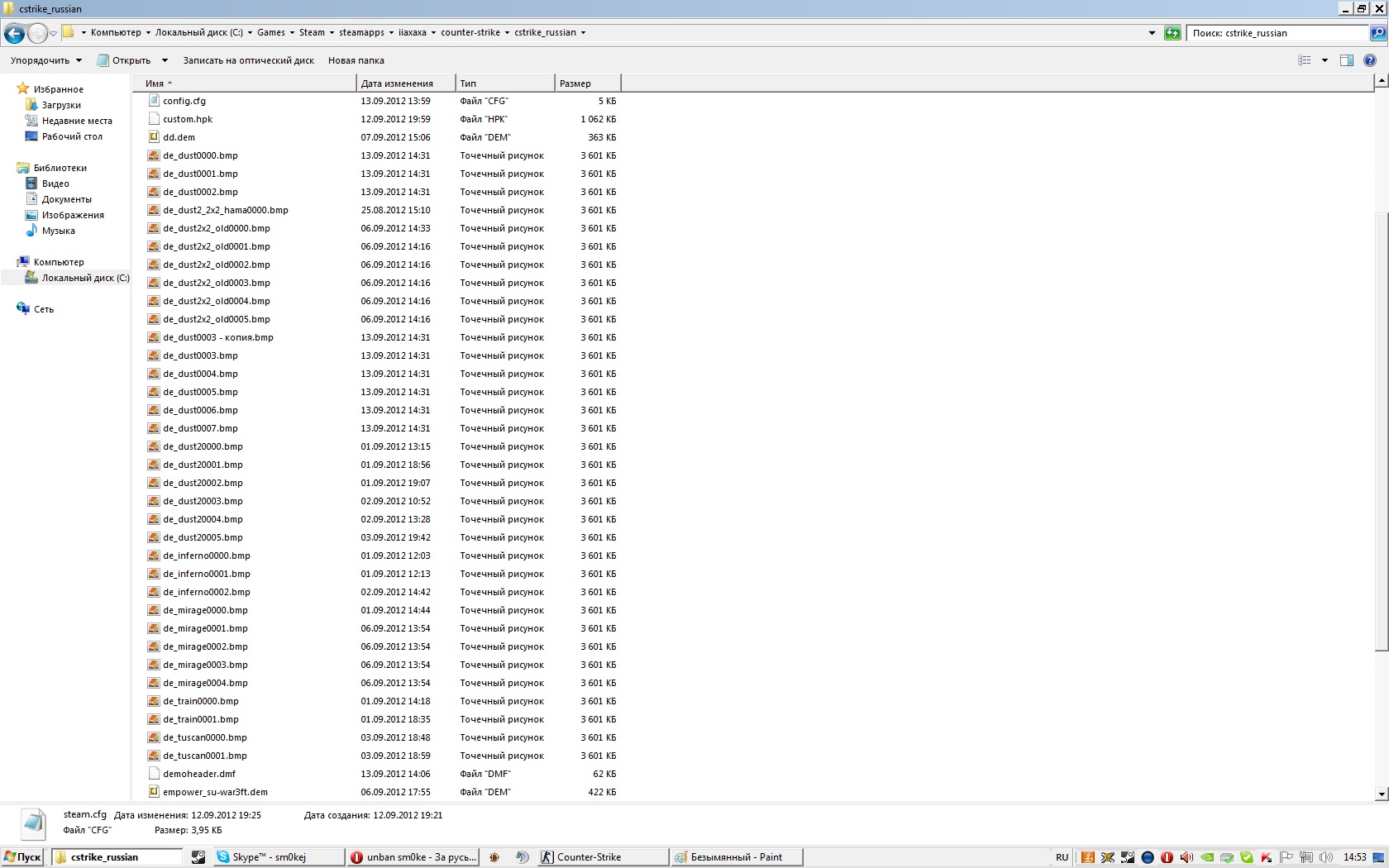
Task: Click the scrollbar up arrow
Action: 1382,81
